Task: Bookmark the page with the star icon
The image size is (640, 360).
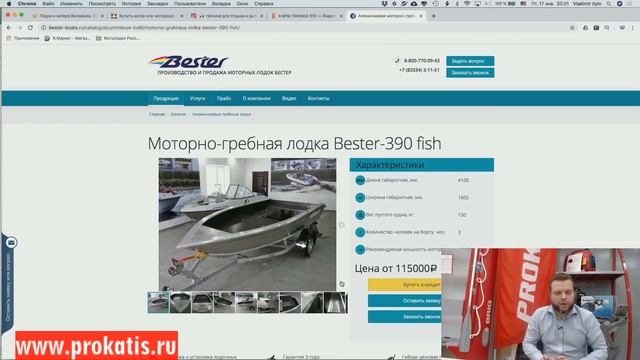Action: (x=572, y=28)
